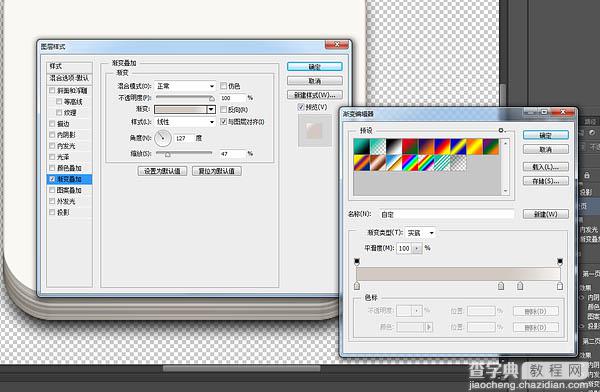The image size is (600, 392).
Task: Click 确定 in the Gradient Editor
Action: (546, 135)
